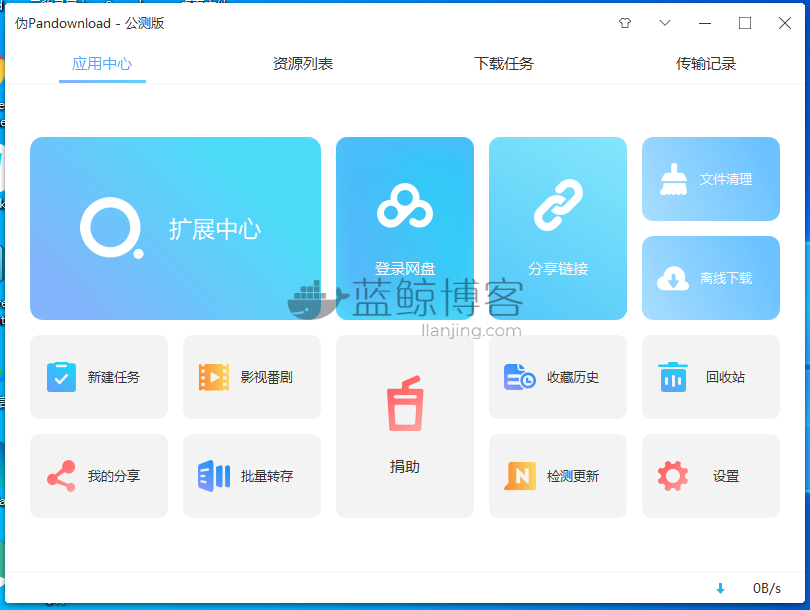
Task: Switch to the 应用中心 tab
Action: [x=102, y=64]
